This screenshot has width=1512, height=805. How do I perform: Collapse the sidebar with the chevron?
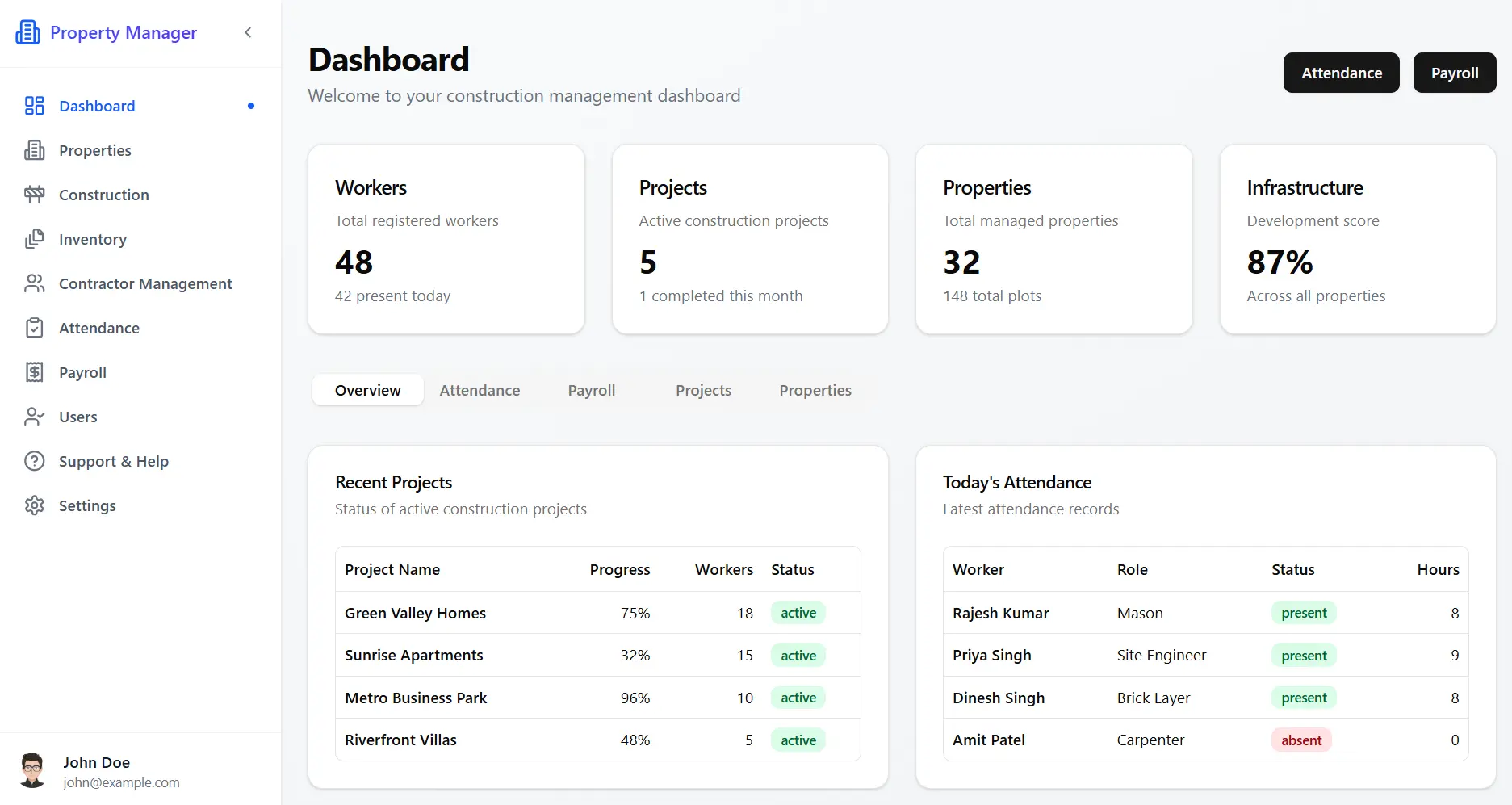tap(248, 32)
